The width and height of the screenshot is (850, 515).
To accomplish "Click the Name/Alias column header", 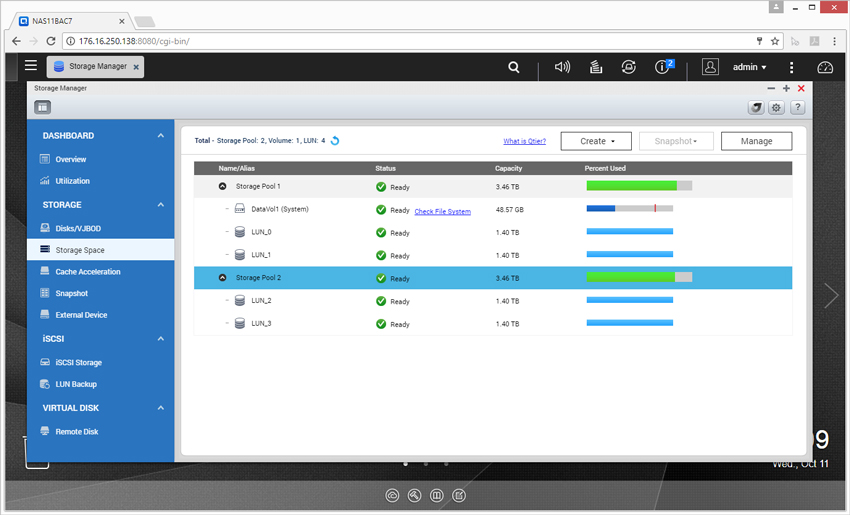I will point(236,168).
